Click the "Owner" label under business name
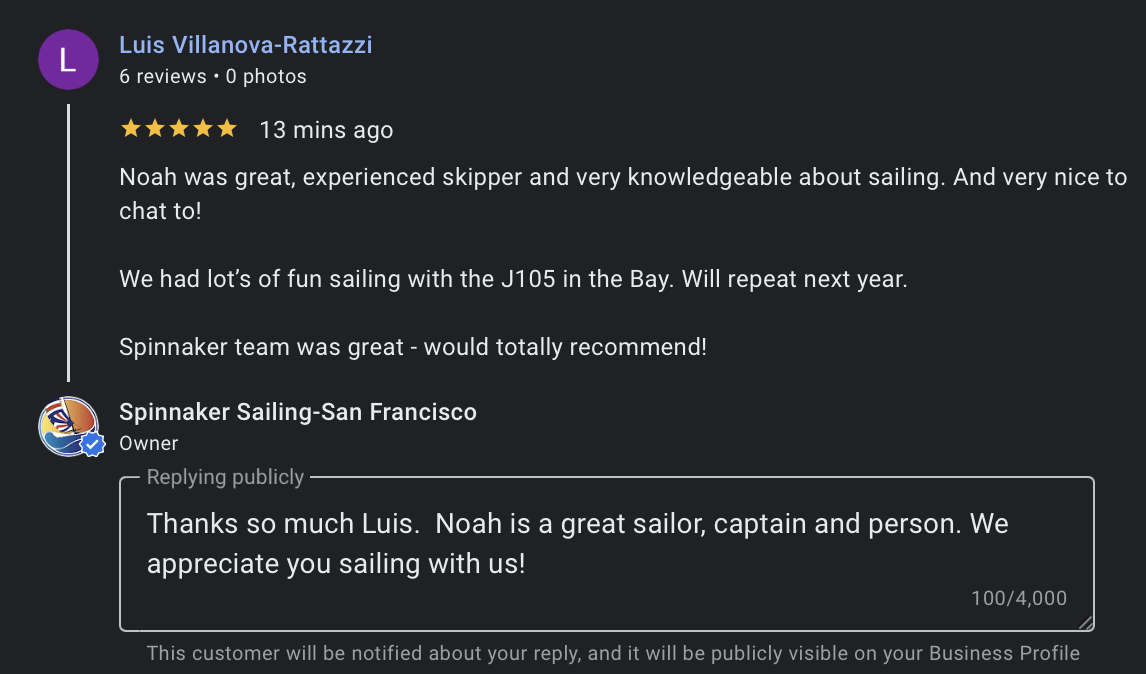 click(x=148, y=443)
